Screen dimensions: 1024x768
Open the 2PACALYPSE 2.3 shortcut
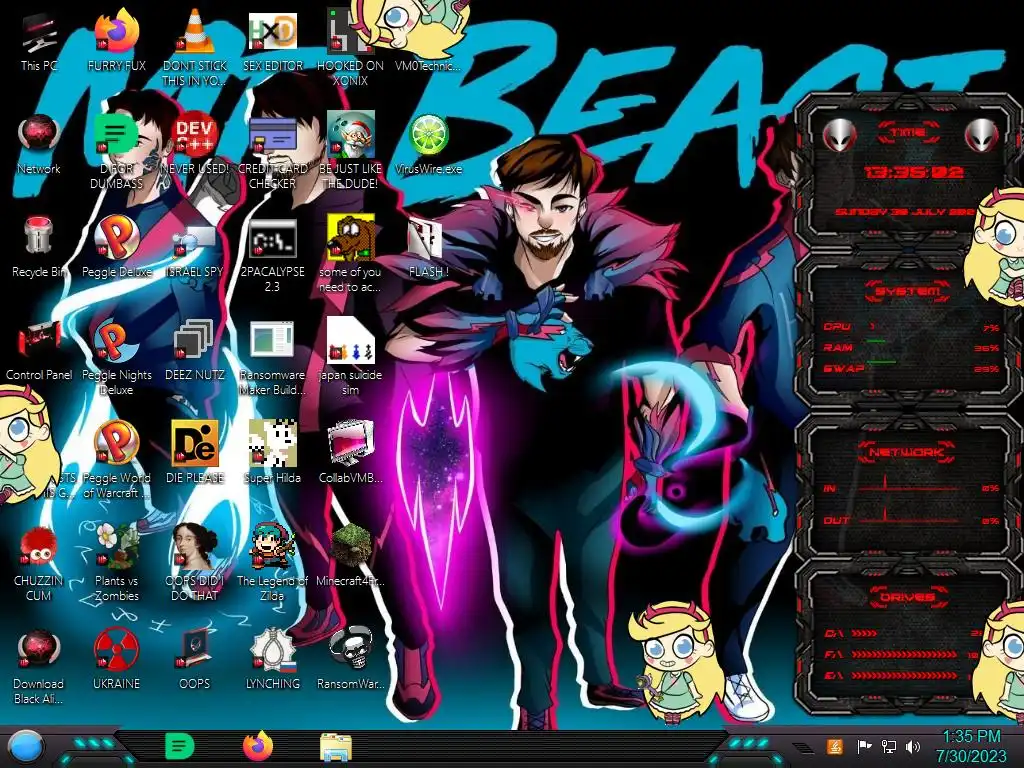[x=272, y=255]
